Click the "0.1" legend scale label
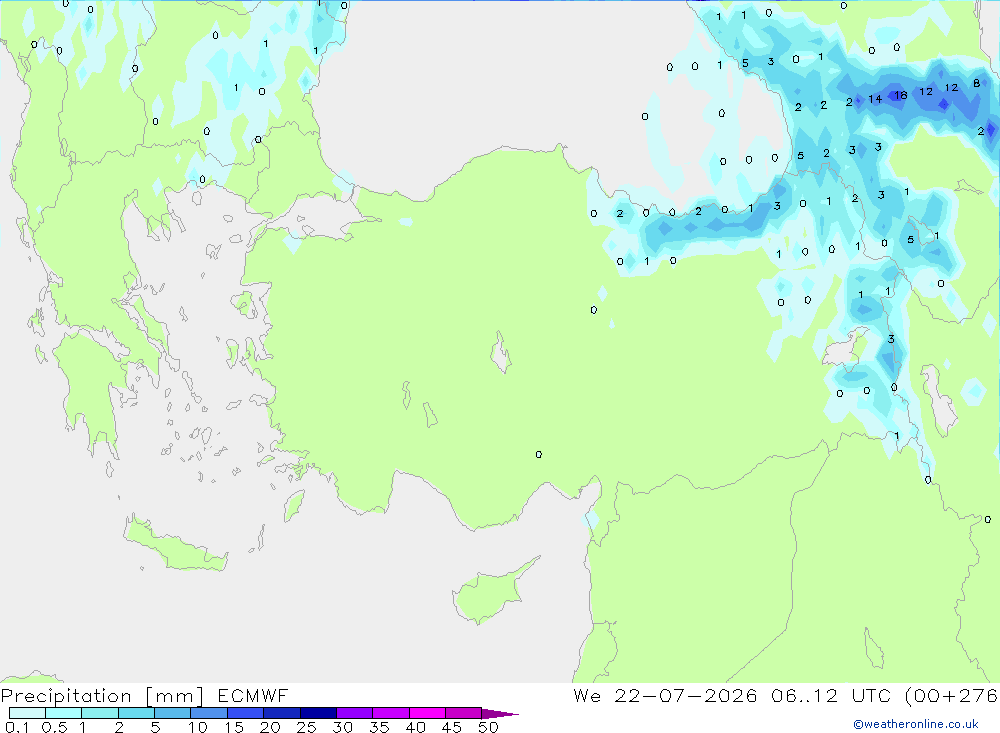The height and width of the screenshot is (733, 1000). 17,727
